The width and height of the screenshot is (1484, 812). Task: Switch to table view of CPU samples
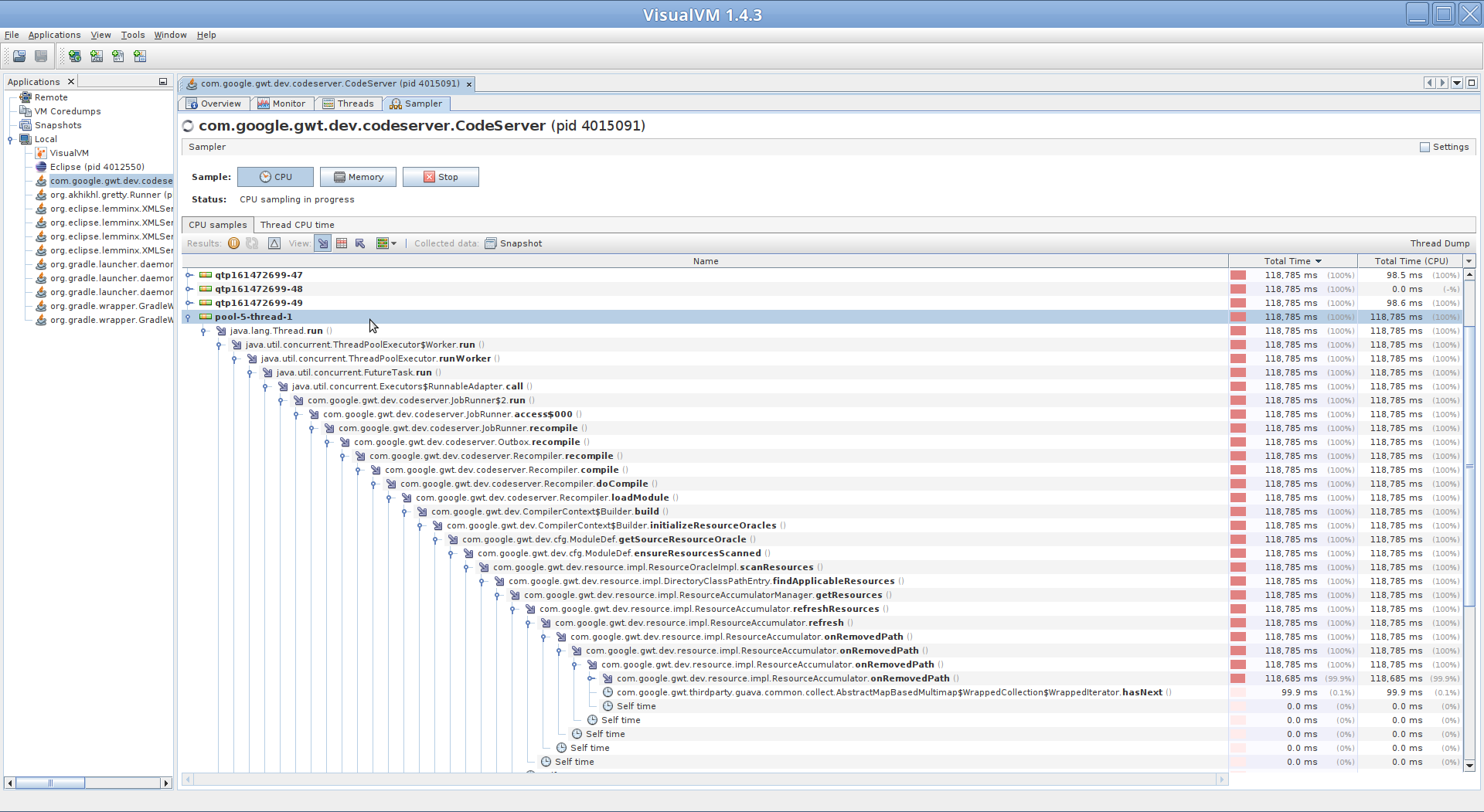click(x=342, y=243)
